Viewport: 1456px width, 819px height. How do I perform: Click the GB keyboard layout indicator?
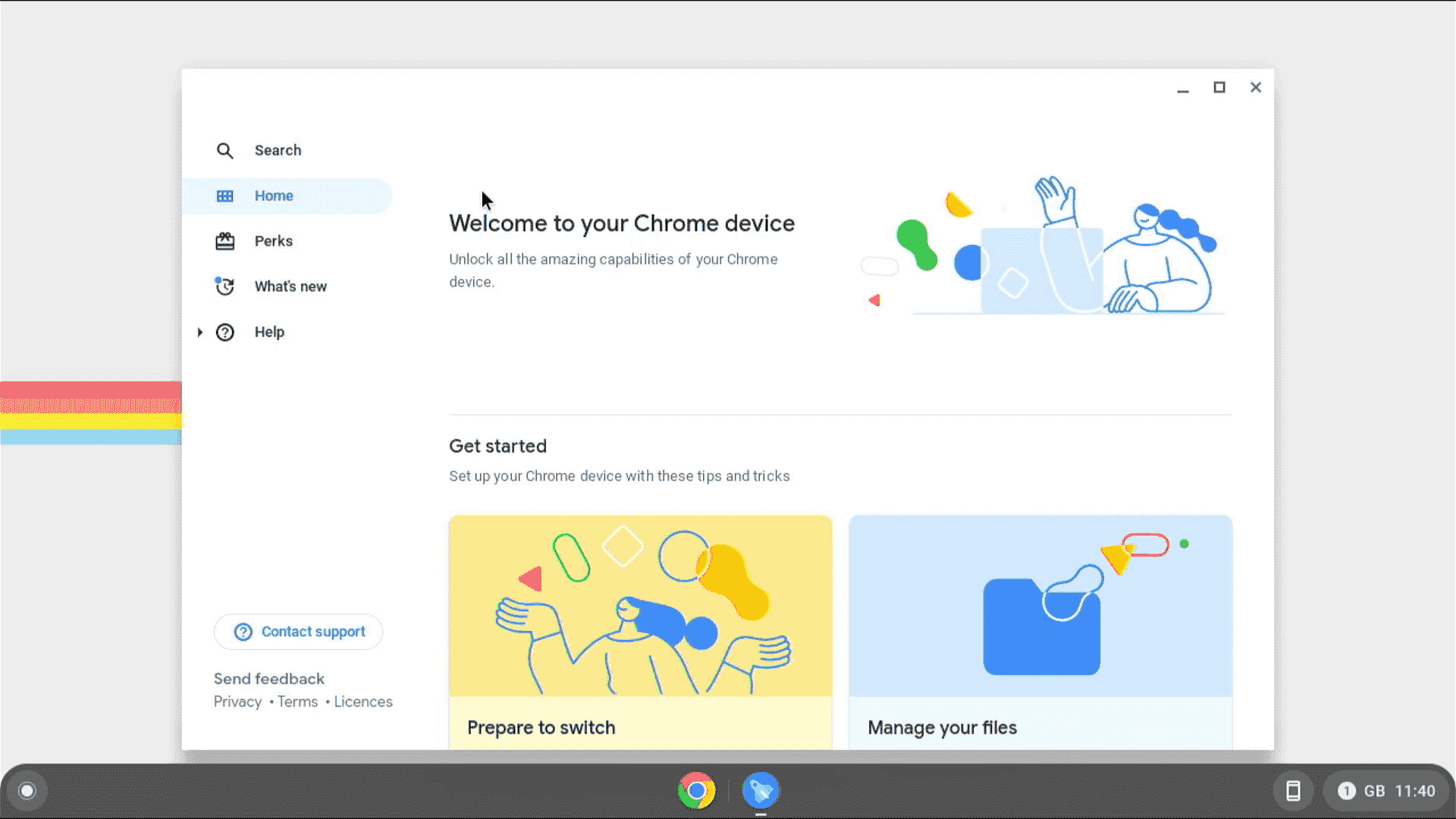[1374, 791]
